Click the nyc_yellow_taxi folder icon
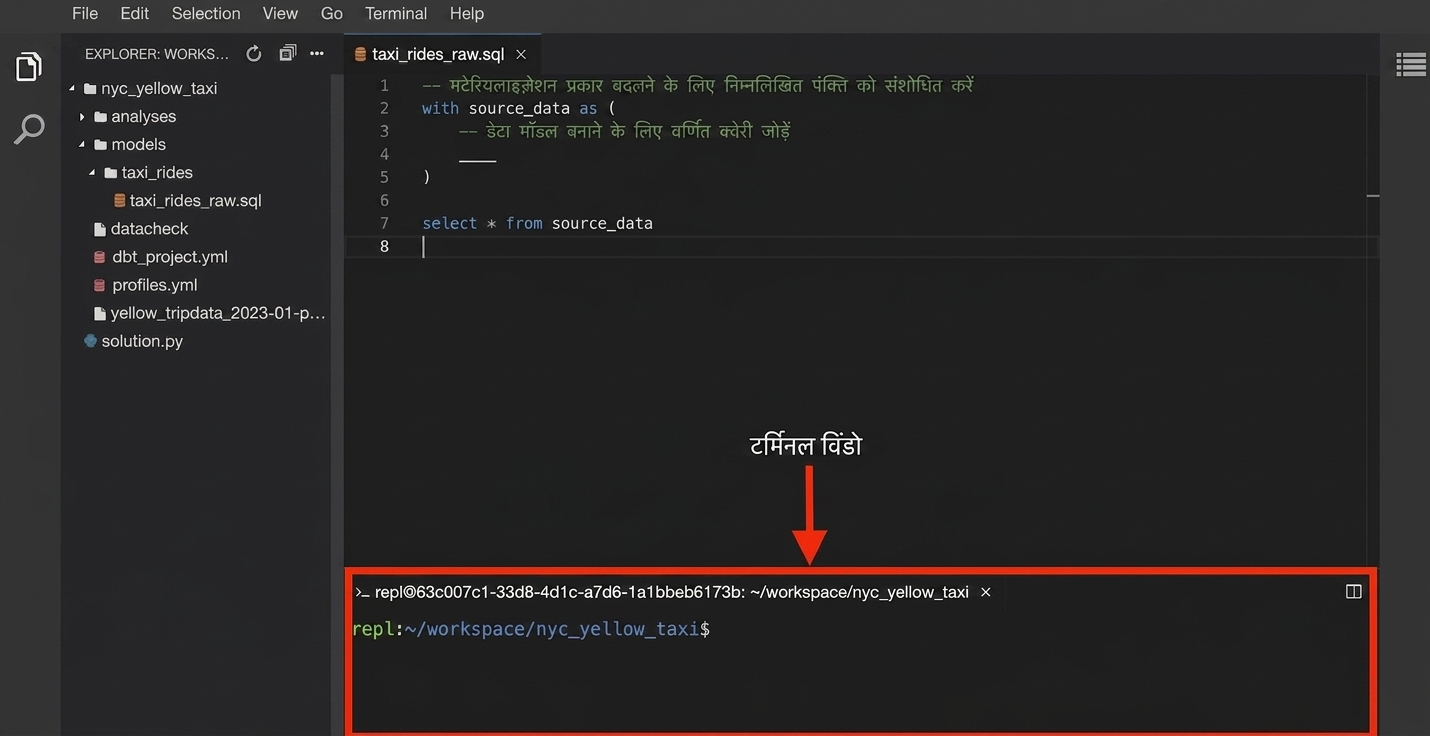The width and height of the screenshot is (1430, 736). (x=90, y=88)
